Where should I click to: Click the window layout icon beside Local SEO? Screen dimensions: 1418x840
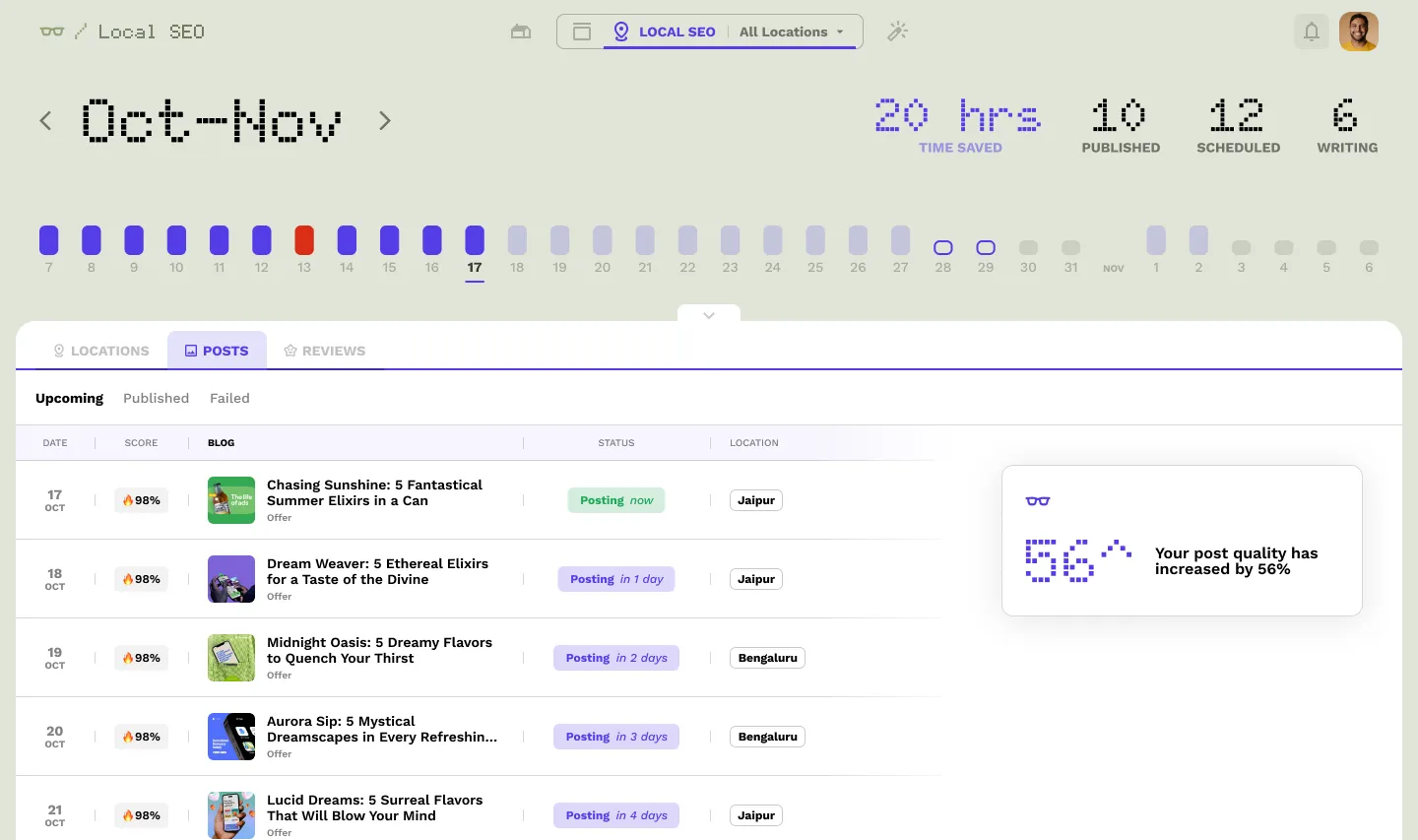582,32
